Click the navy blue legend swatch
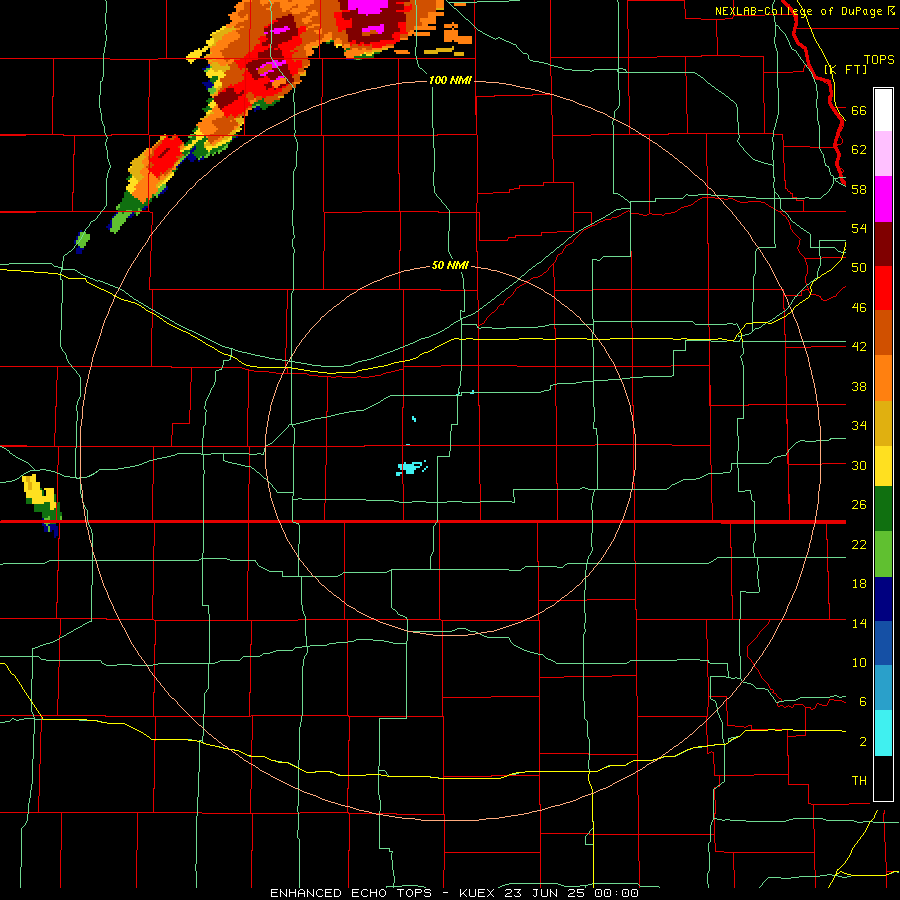This screenshot has width=900, height=900. coord(883,599)
